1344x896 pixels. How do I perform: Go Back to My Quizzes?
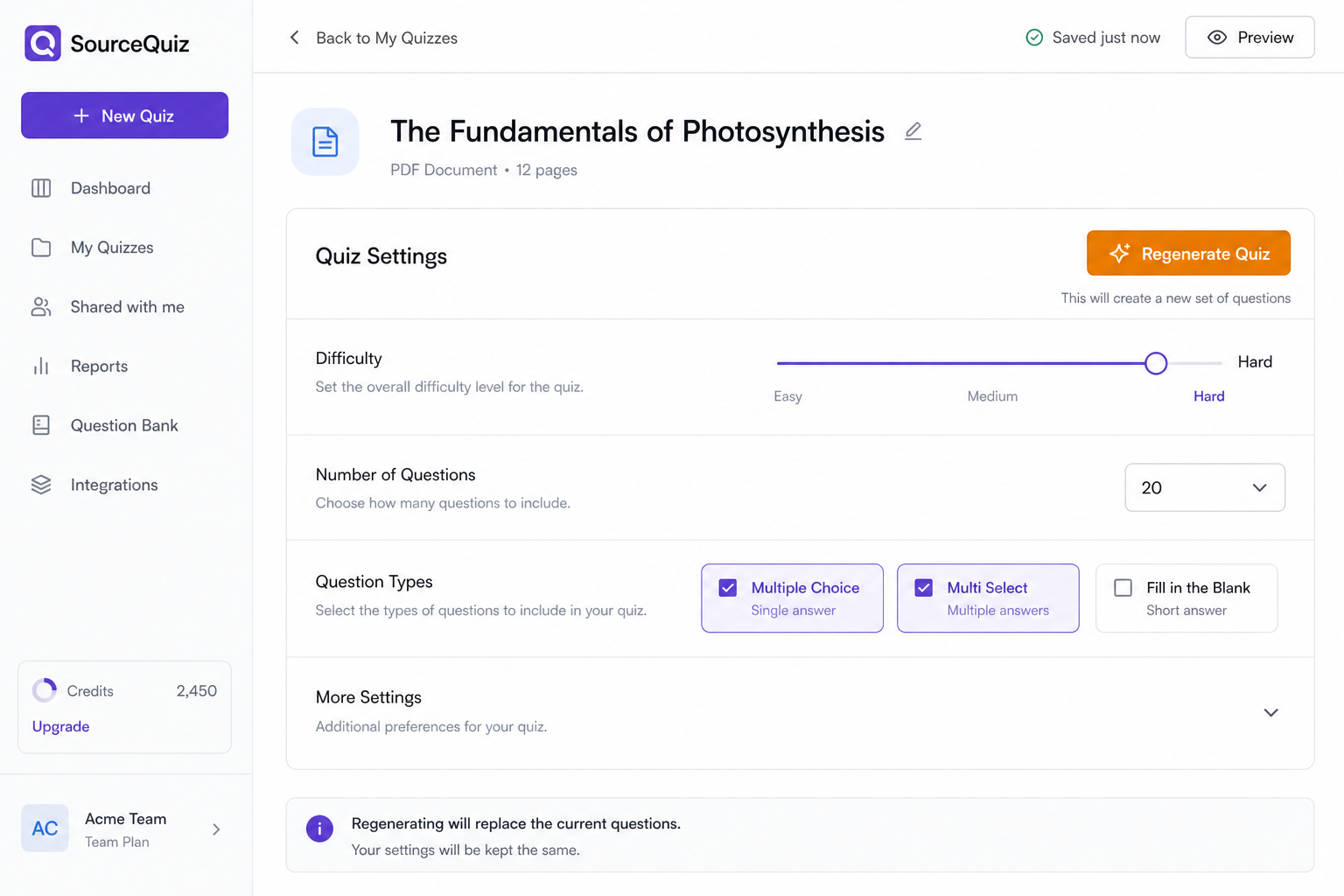point(374,38)
